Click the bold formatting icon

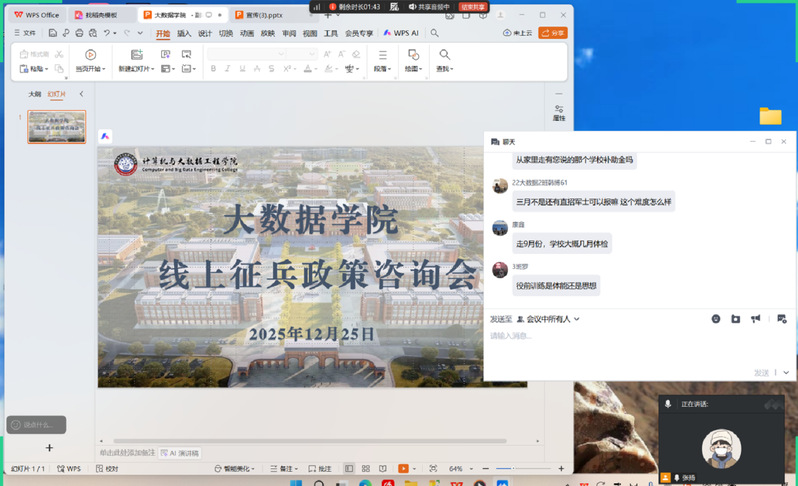[x=213, y=69]
